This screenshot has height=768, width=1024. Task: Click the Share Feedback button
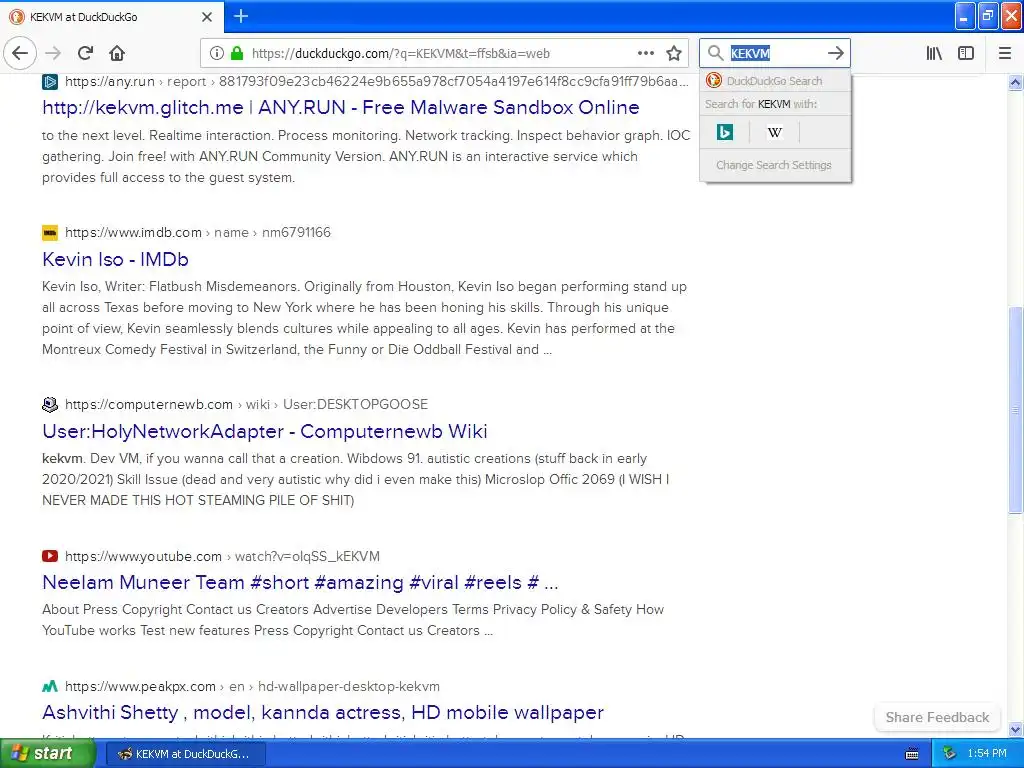tap(937, 717)
